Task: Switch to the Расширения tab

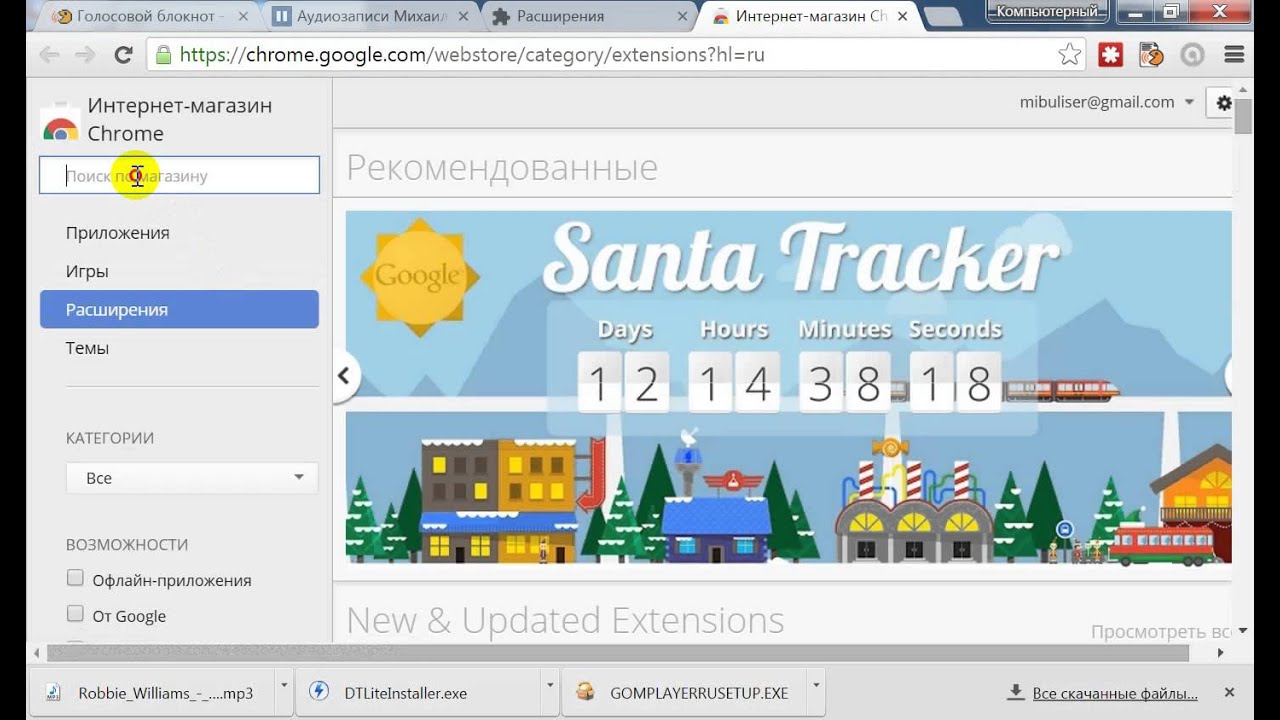Action: click(590, 16)
